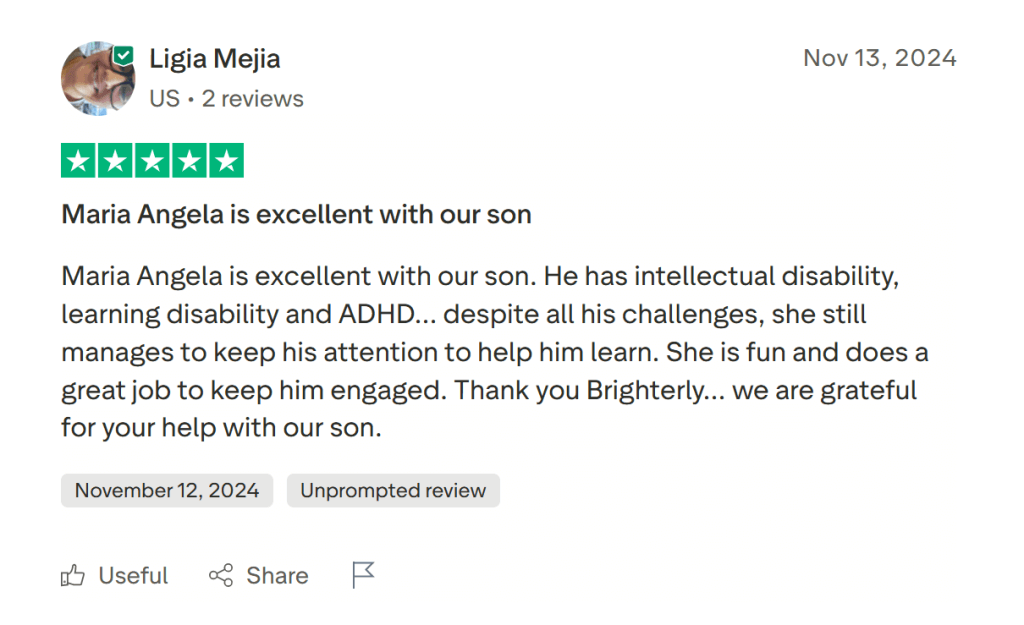Click the 'Unprompted review' tag

pos(393,490)
